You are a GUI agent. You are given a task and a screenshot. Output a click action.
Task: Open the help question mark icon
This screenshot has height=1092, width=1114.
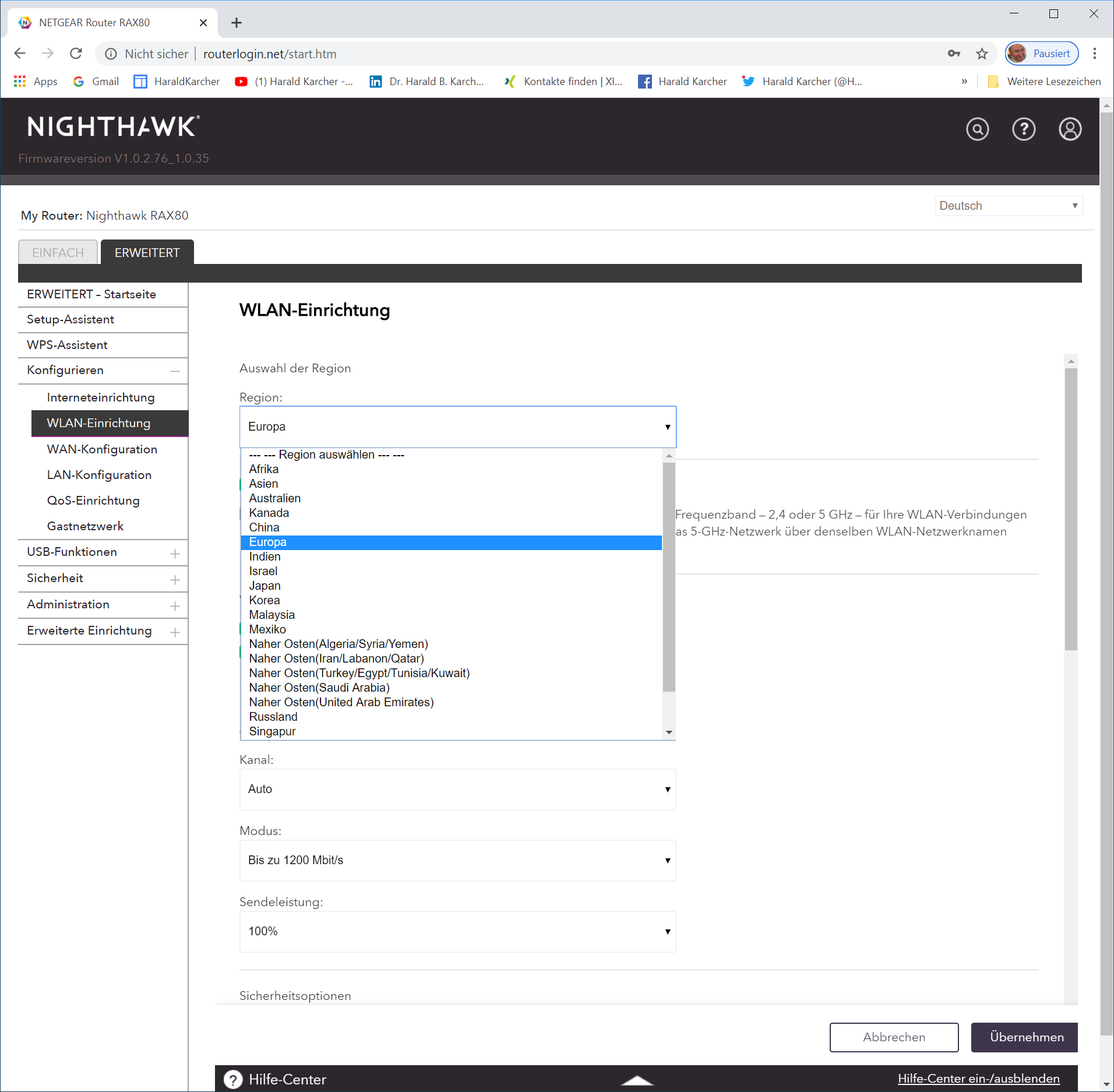pyautogui.click(x=1023, y=129)
